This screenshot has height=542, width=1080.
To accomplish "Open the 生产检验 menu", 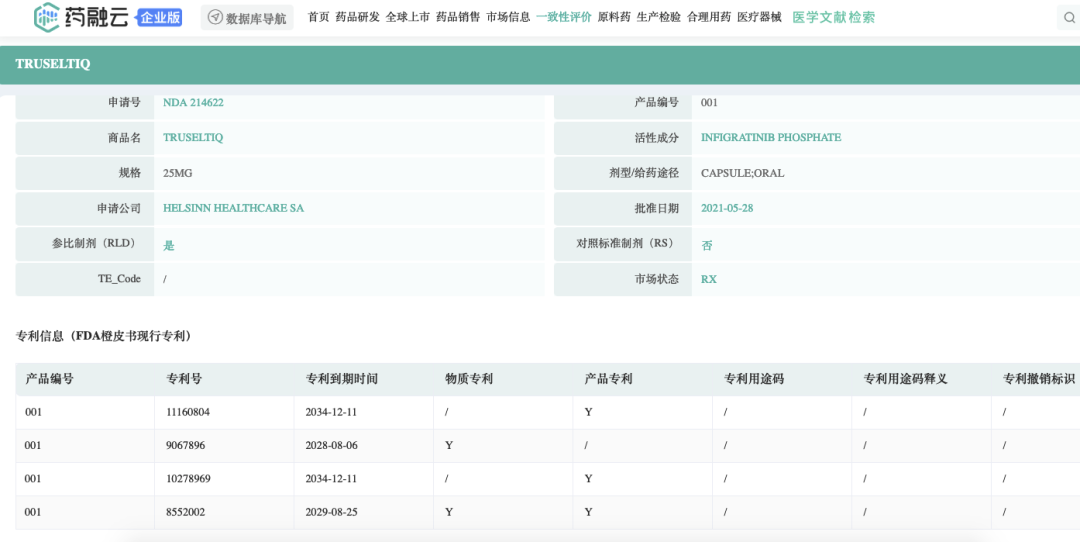I will tap(658, 17).
